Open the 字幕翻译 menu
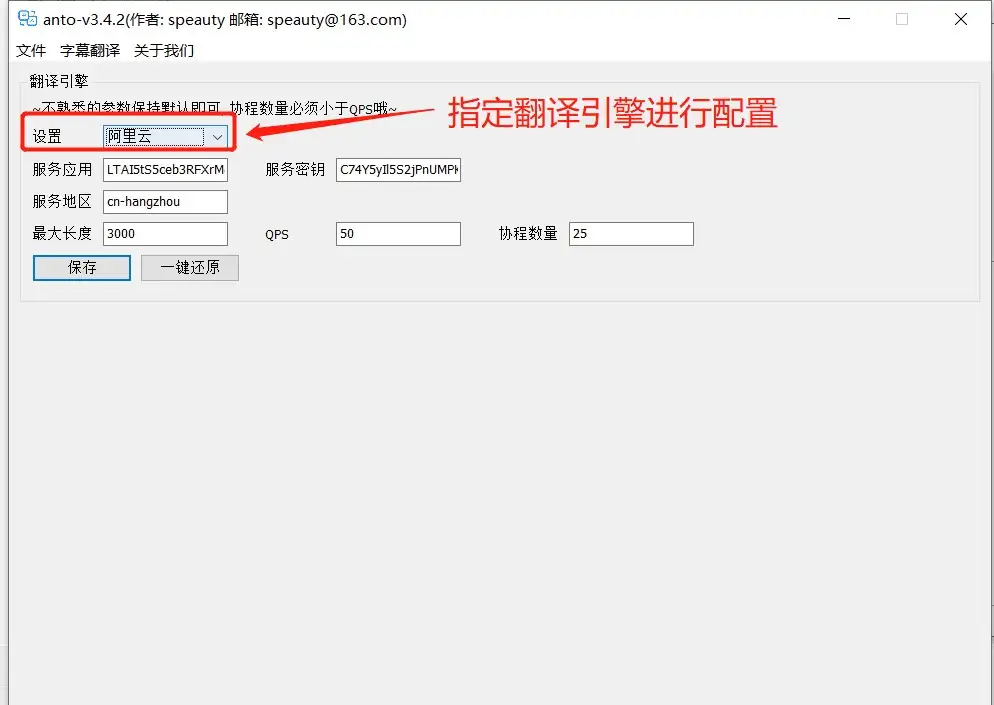 (x=89, y=50)
